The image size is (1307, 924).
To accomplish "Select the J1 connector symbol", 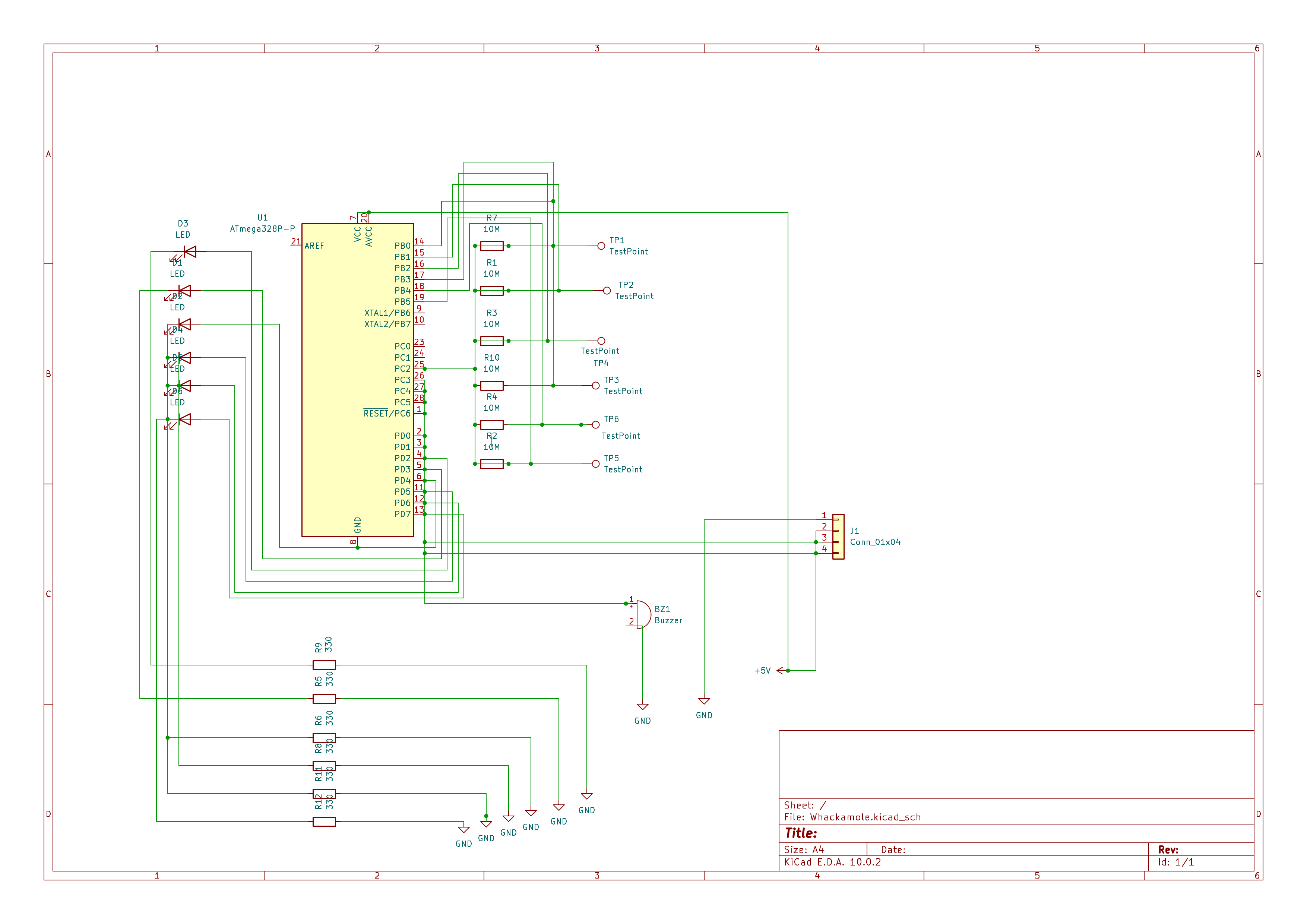I will [838, 537].
